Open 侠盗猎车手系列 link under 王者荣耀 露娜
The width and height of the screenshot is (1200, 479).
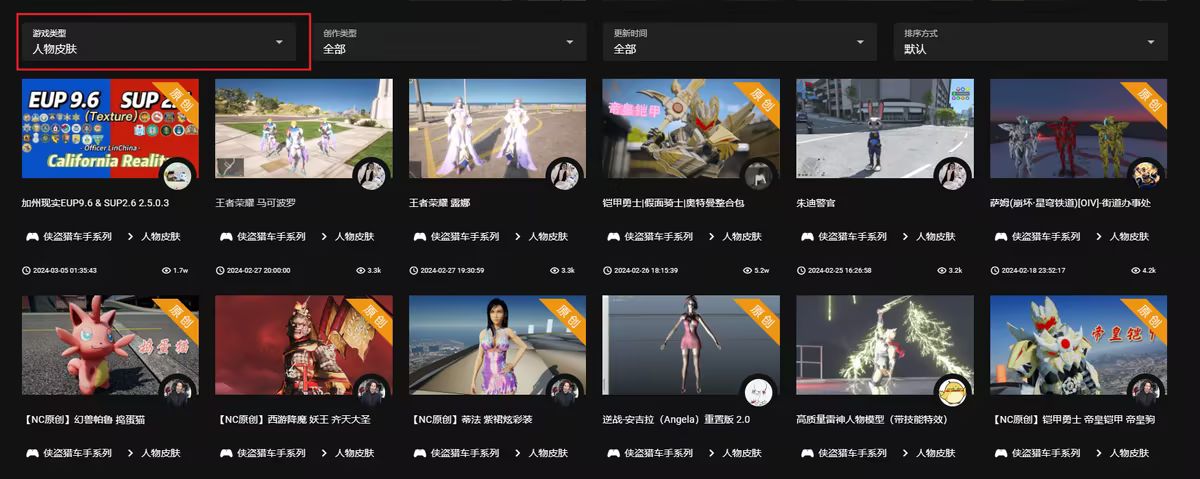pos(465,237)
